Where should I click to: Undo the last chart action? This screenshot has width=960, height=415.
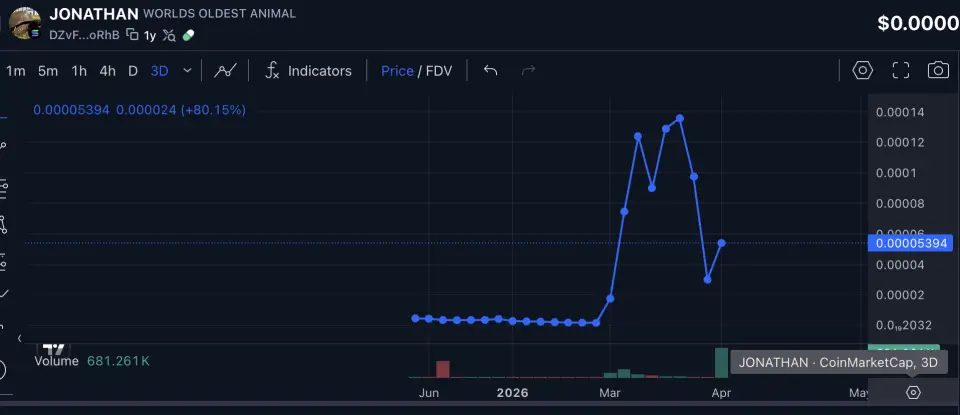(490, 71)
